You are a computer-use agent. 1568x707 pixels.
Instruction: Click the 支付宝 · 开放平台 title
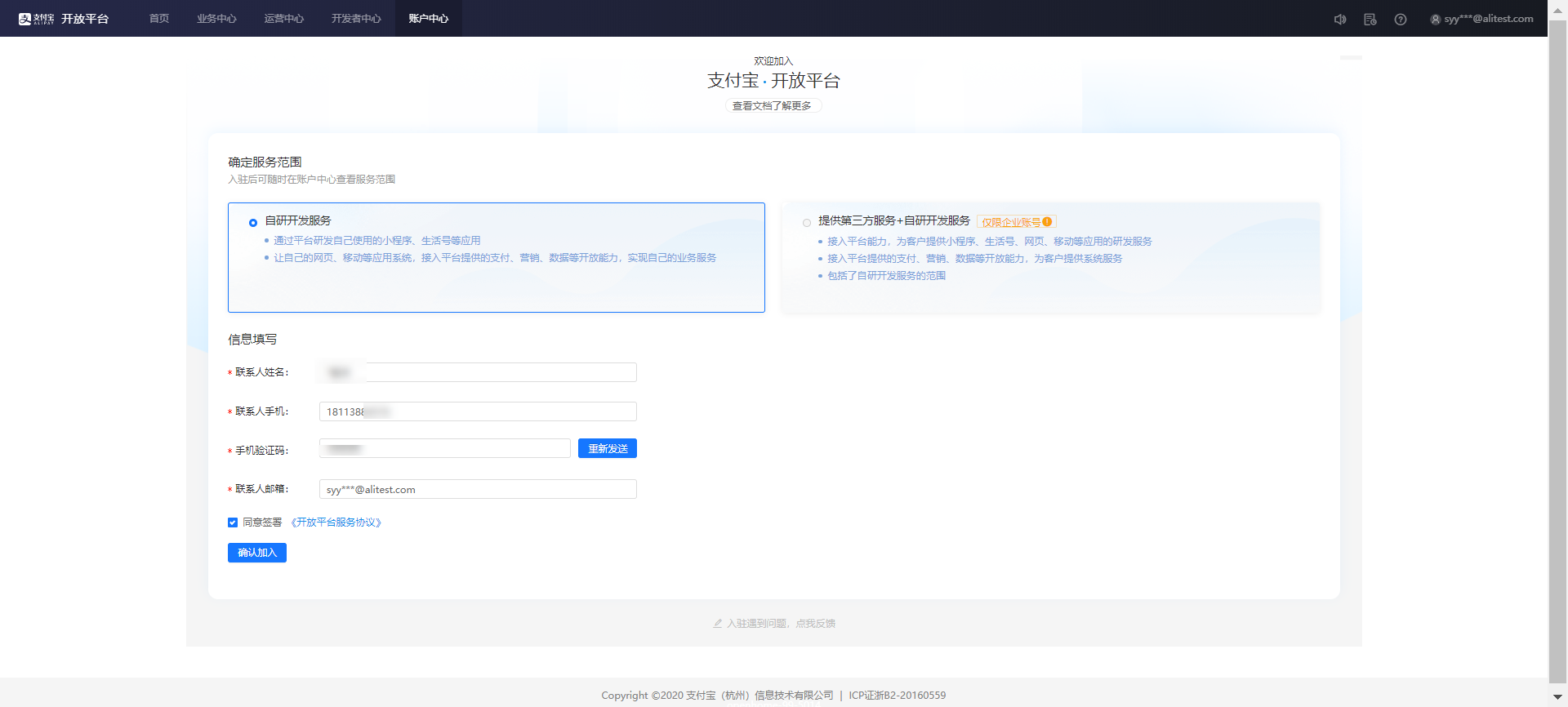point(773,81)
